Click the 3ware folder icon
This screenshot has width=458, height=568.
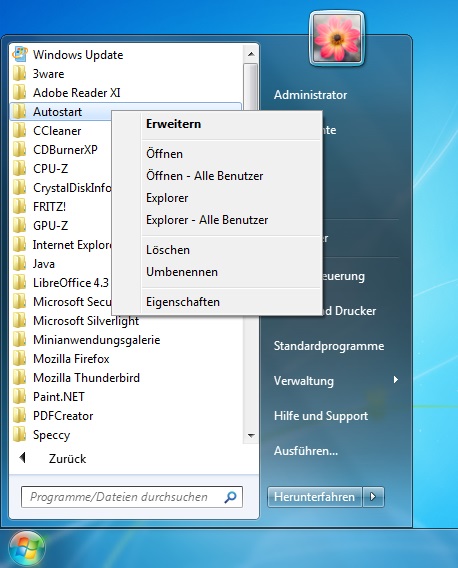[19, 74]
